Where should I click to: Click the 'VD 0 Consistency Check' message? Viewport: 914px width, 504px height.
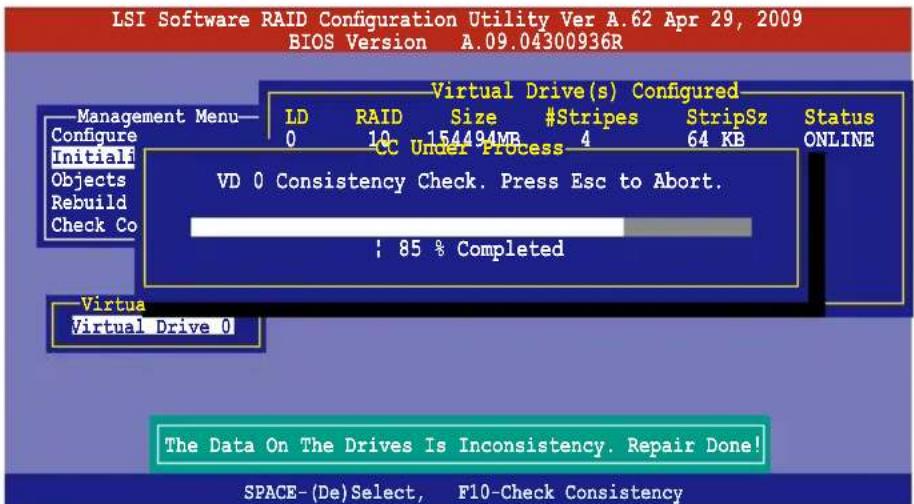pos(470,182)
